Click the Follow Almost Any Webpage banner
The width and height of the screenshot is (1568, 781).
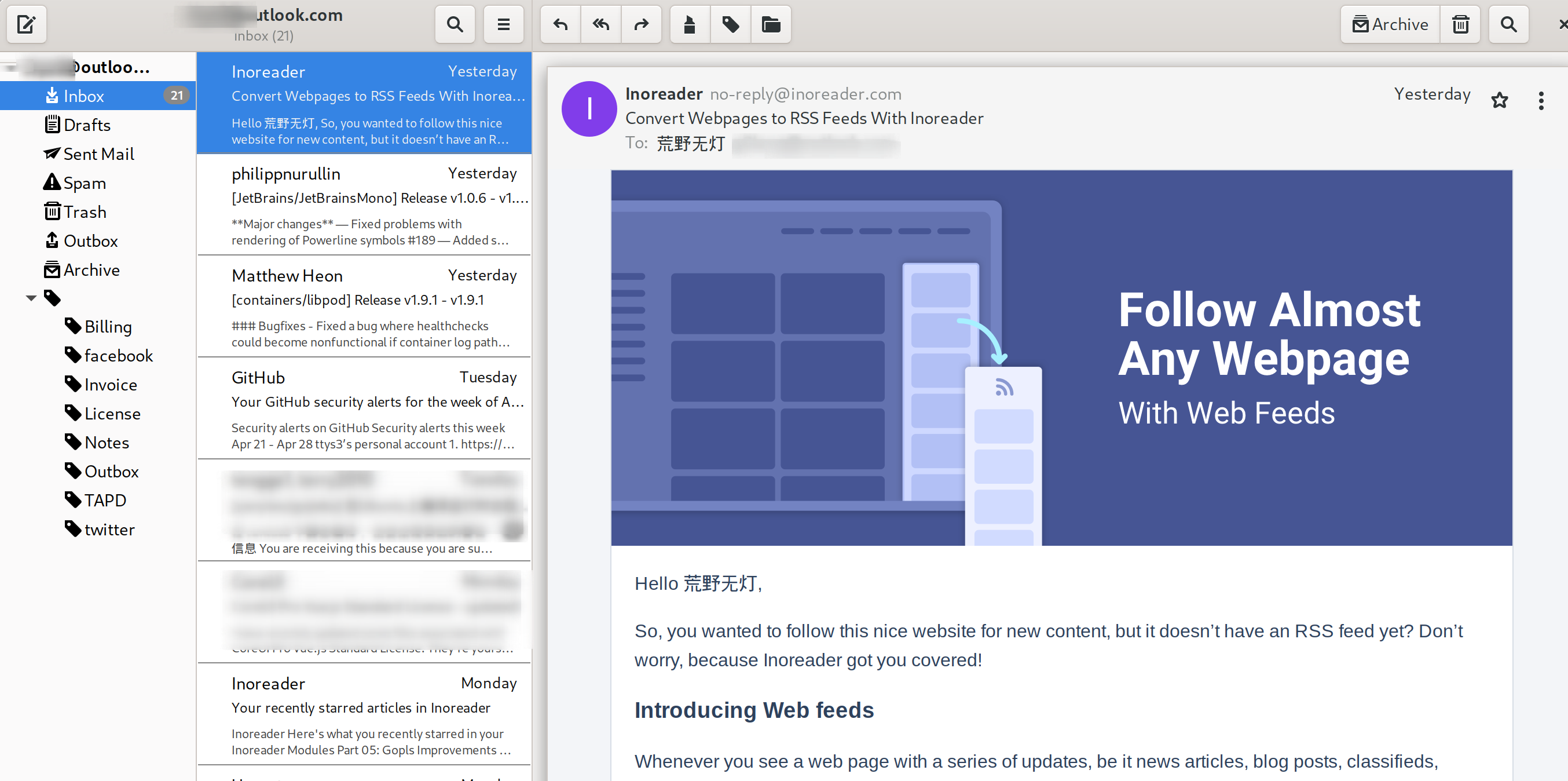(x=1061, y=357)
